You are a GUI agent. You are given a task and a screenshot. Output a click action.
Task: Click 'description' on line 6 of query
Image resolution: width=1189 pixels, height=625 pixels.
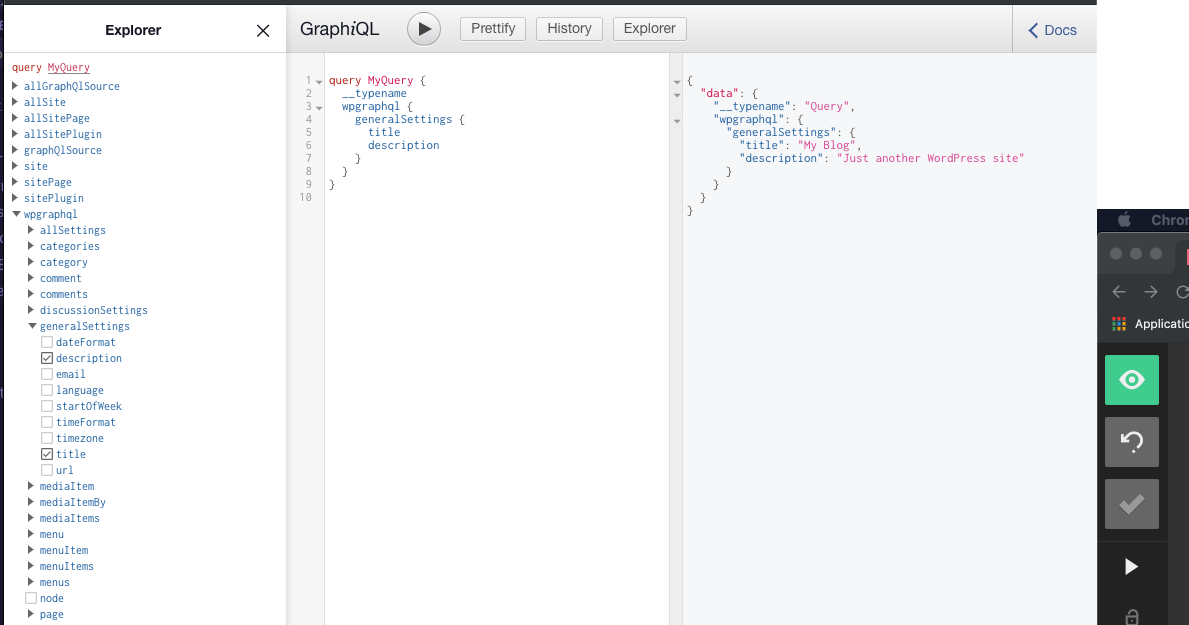click(x=403, y=145)
